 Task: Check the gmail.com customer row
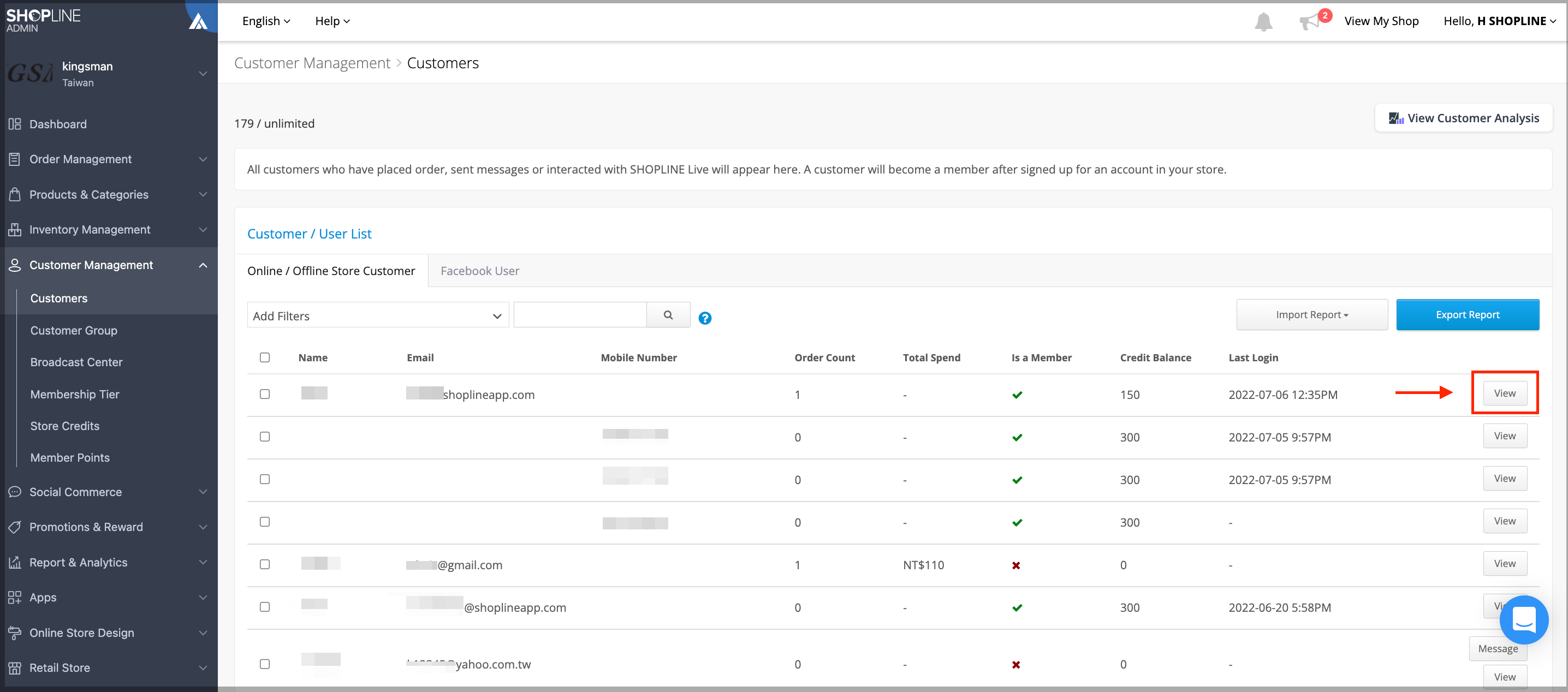(265, 564)
